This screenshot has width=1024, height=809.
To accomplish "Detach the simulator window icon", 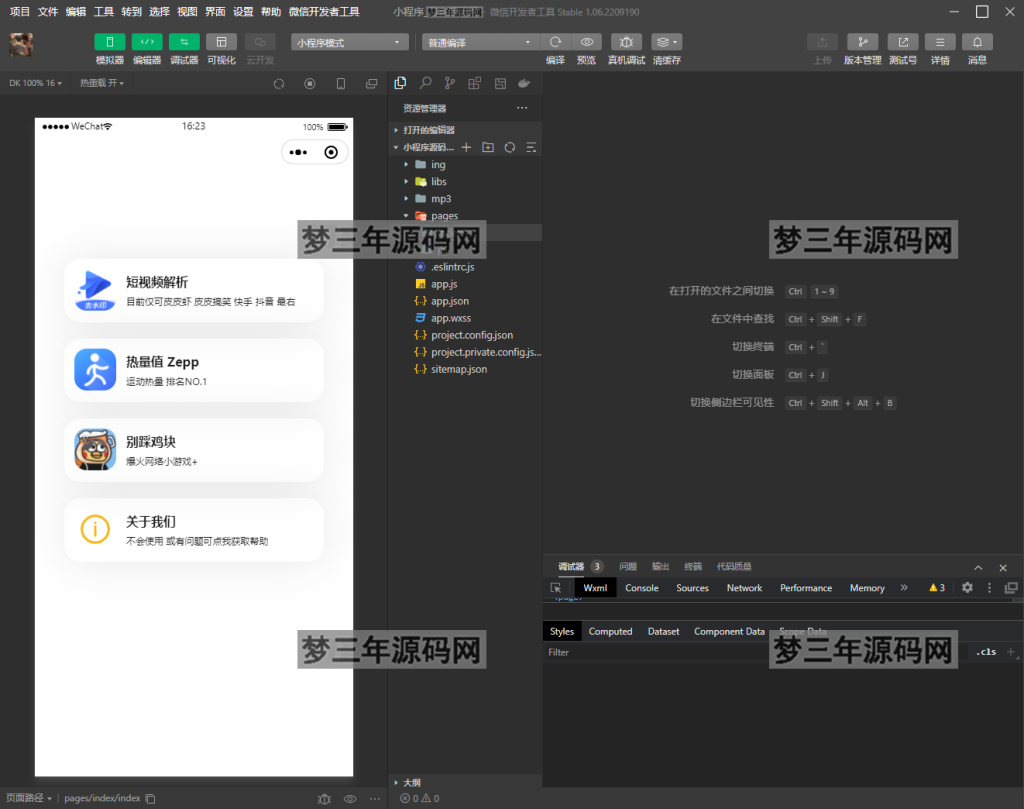I will point(372,84).
